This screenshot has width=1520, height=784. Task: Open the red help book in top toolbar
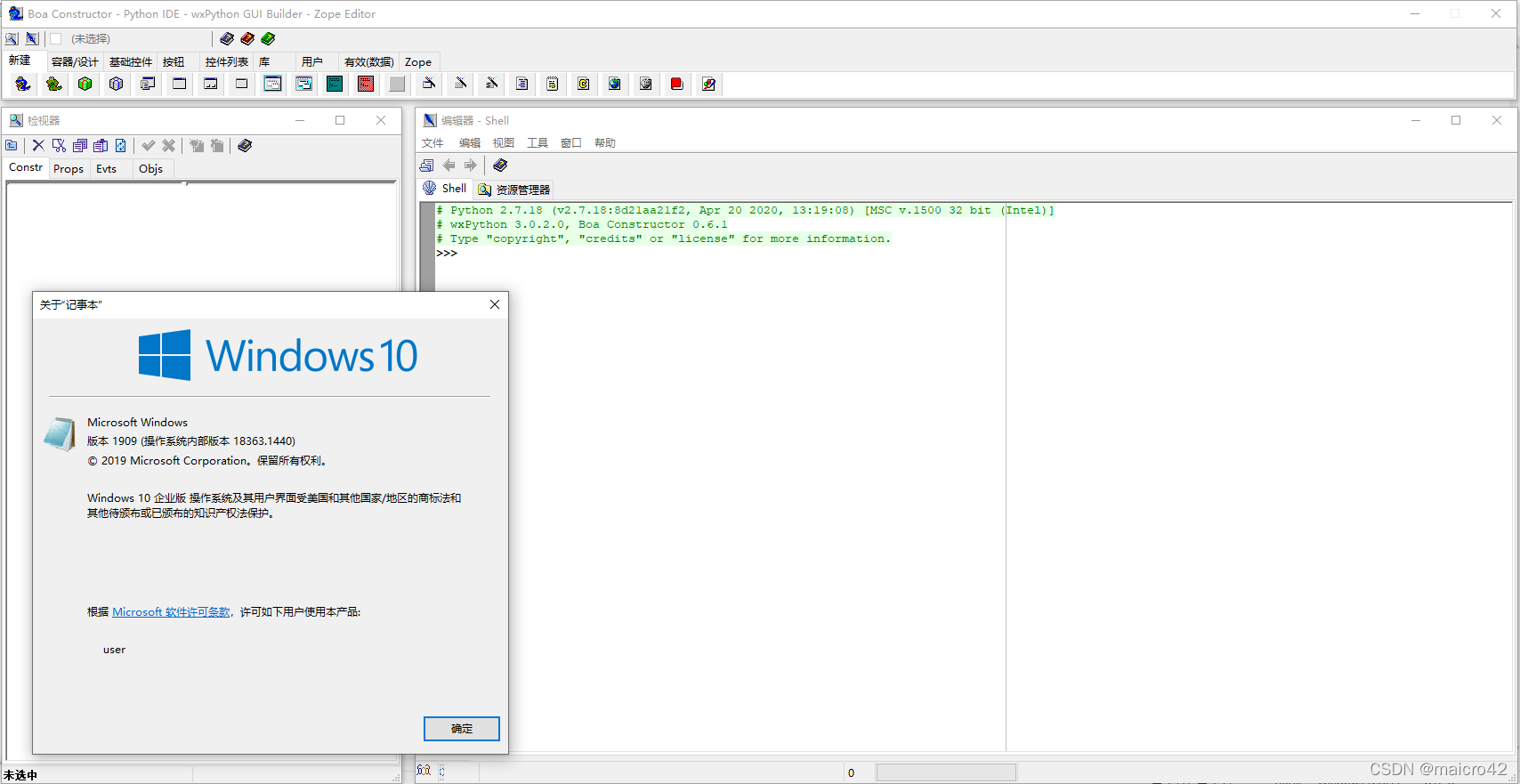[x=247, y=38]
